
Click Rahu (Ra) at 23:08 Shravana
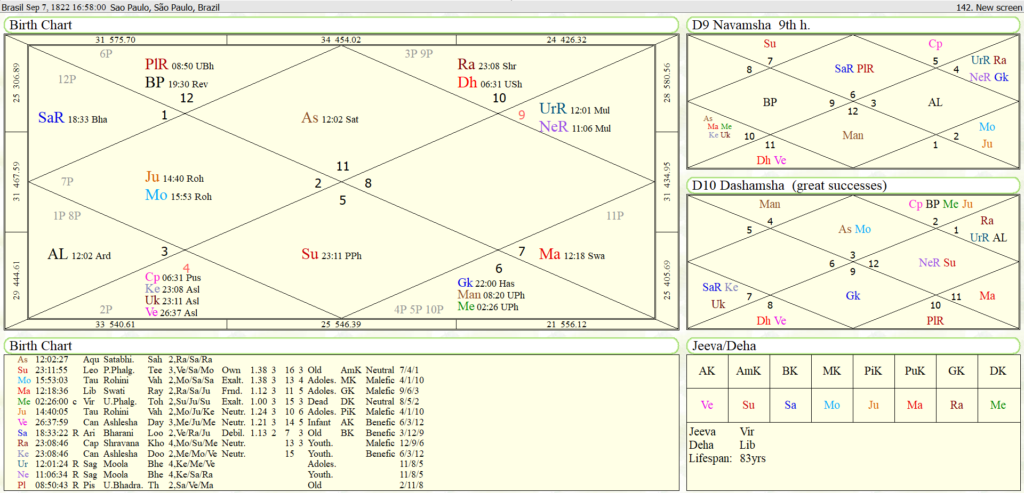466,65
